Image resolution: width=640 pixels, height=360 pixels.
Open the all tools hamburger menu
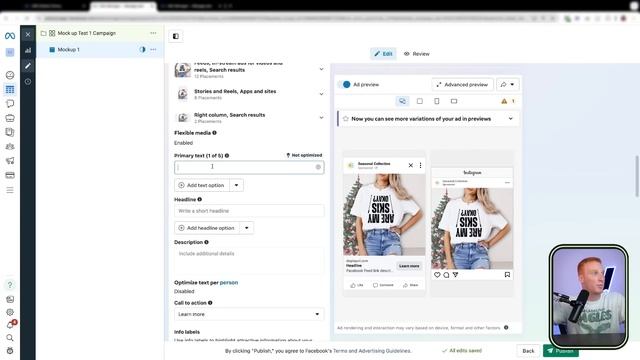tap(10, 190)
